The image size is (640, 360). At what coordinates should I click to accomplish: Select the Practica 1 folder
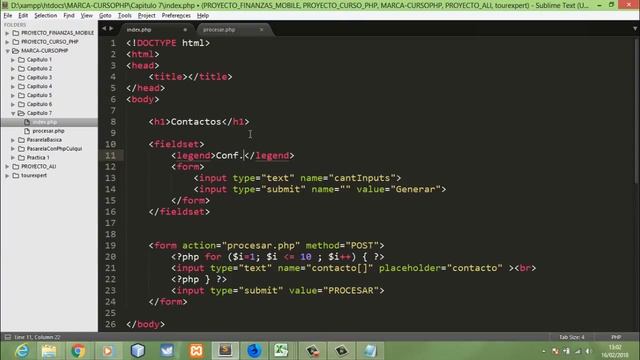(38, 158)
